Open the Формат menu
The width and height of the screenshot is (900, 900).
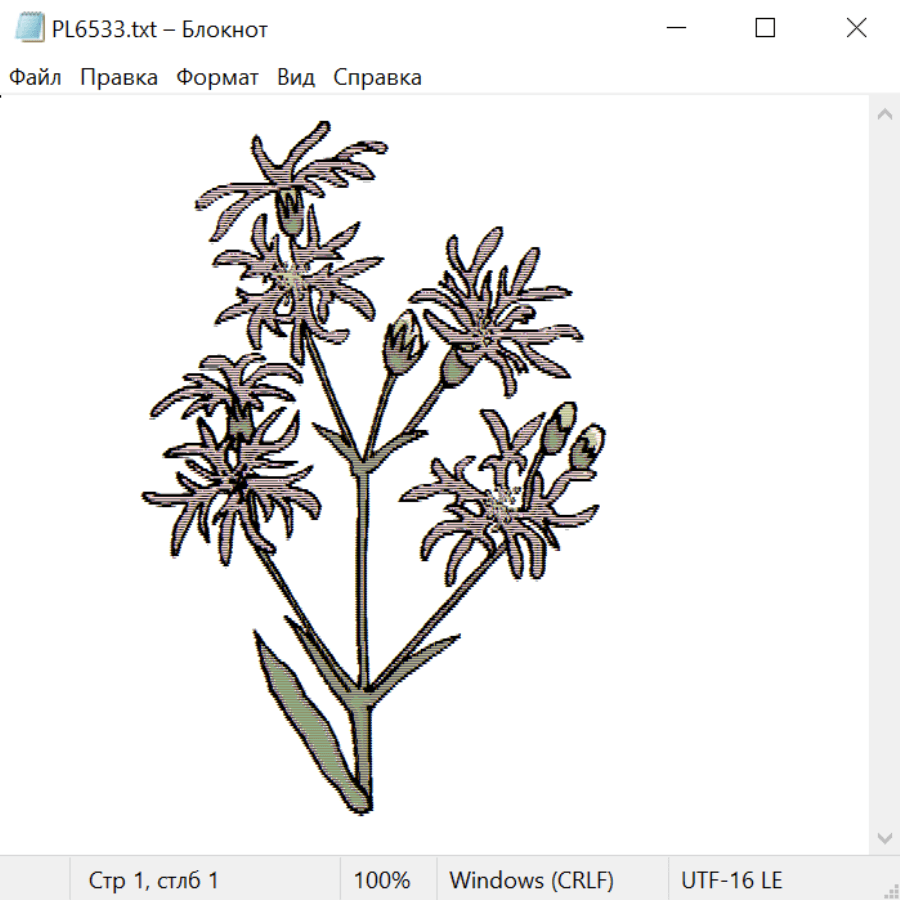pos(217,77)
